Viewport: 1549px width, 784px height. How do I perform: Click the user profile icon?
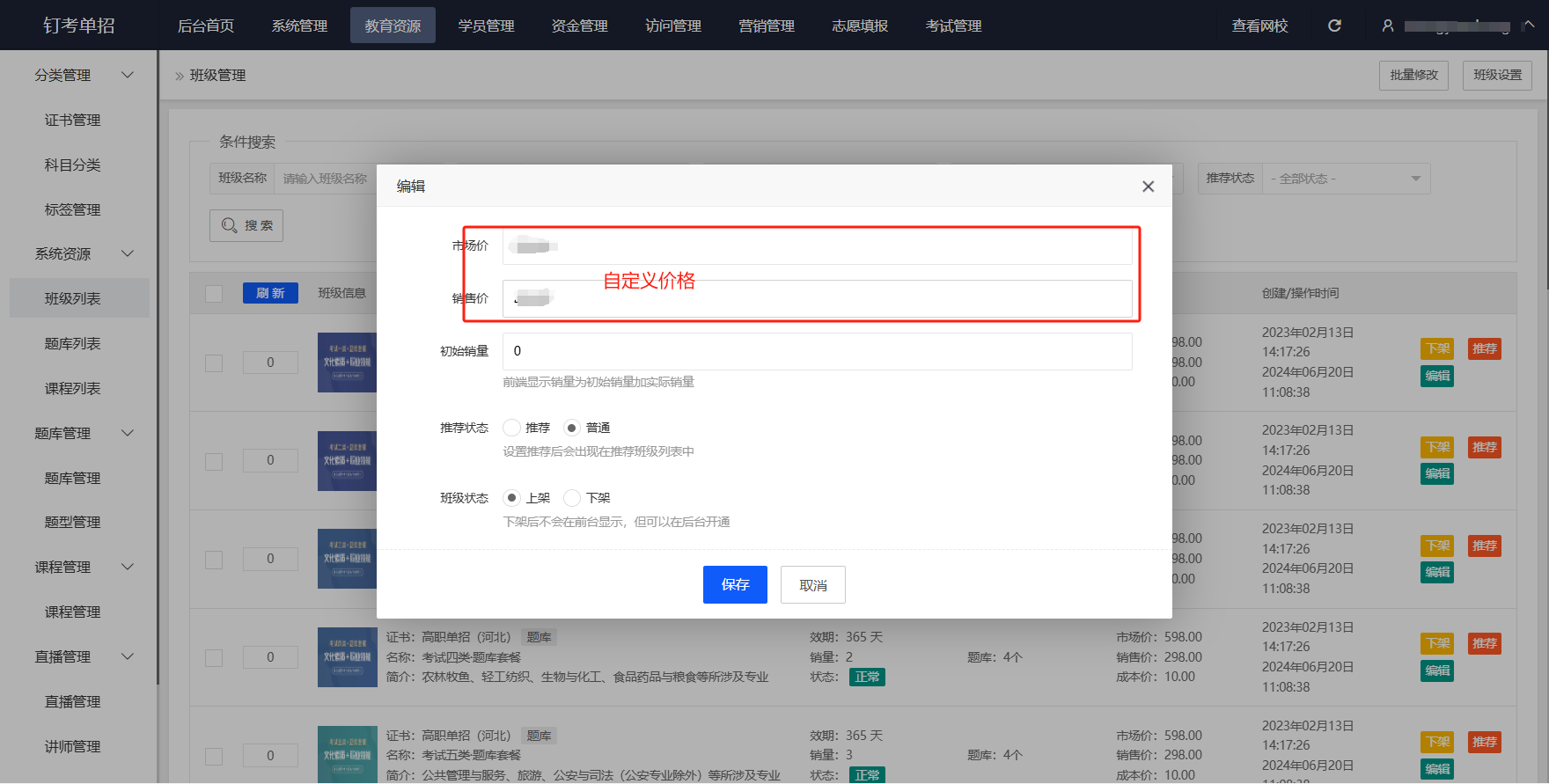click(1388, 26)
